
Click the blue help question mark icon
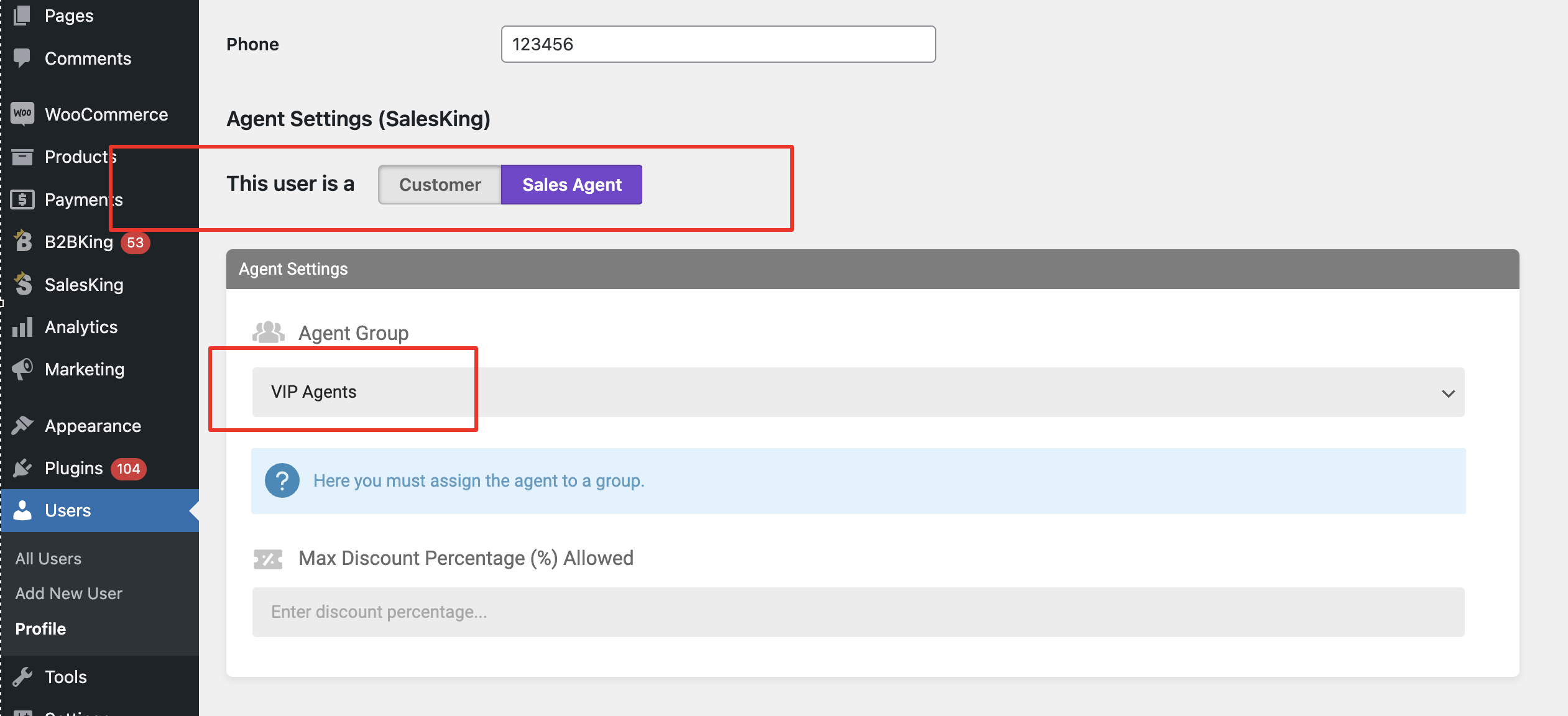pyautogui.click(x=282, y=480)
